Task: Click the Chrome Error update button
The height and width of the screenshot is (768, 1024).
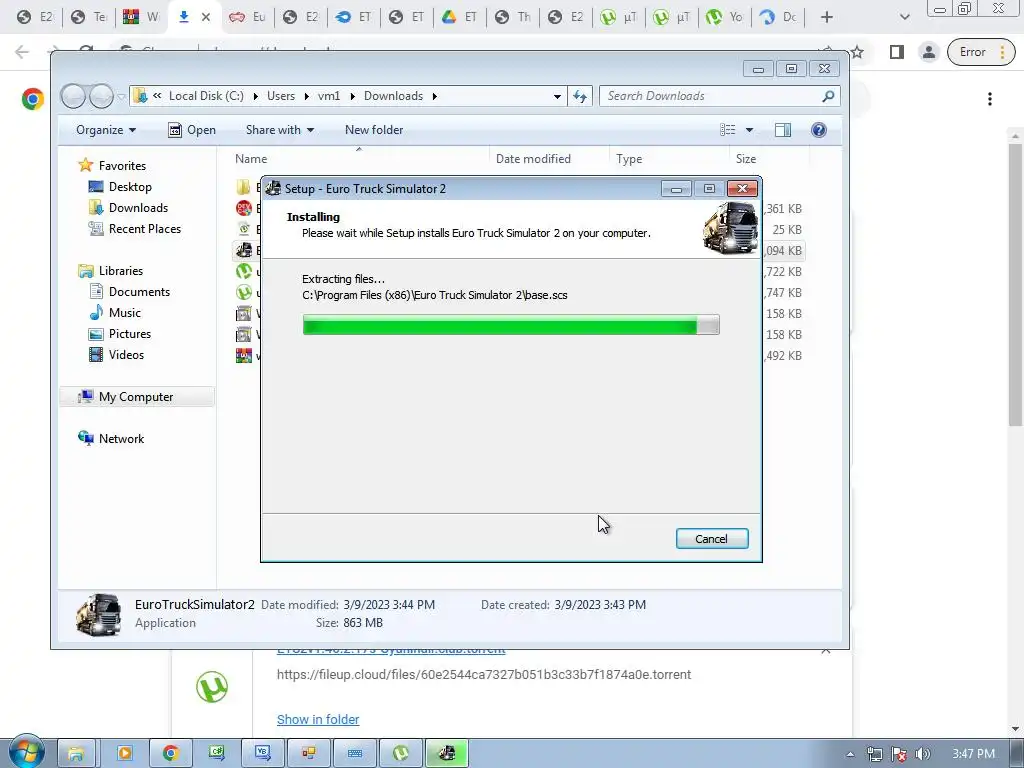Action: [x=982, y=52]
